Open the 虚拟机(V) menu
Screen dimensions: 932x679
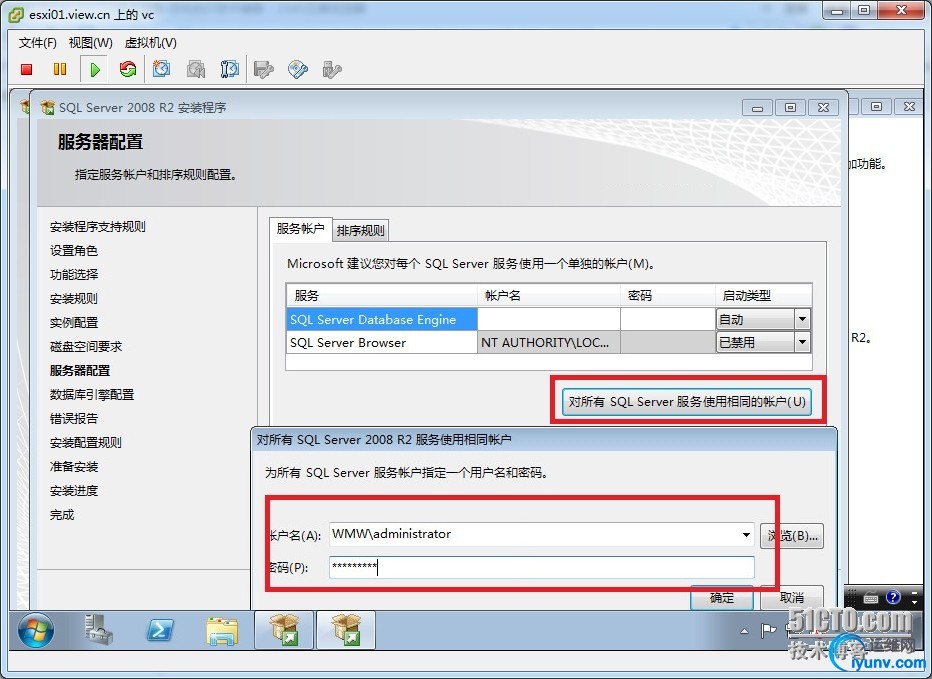tap(150, 43)
